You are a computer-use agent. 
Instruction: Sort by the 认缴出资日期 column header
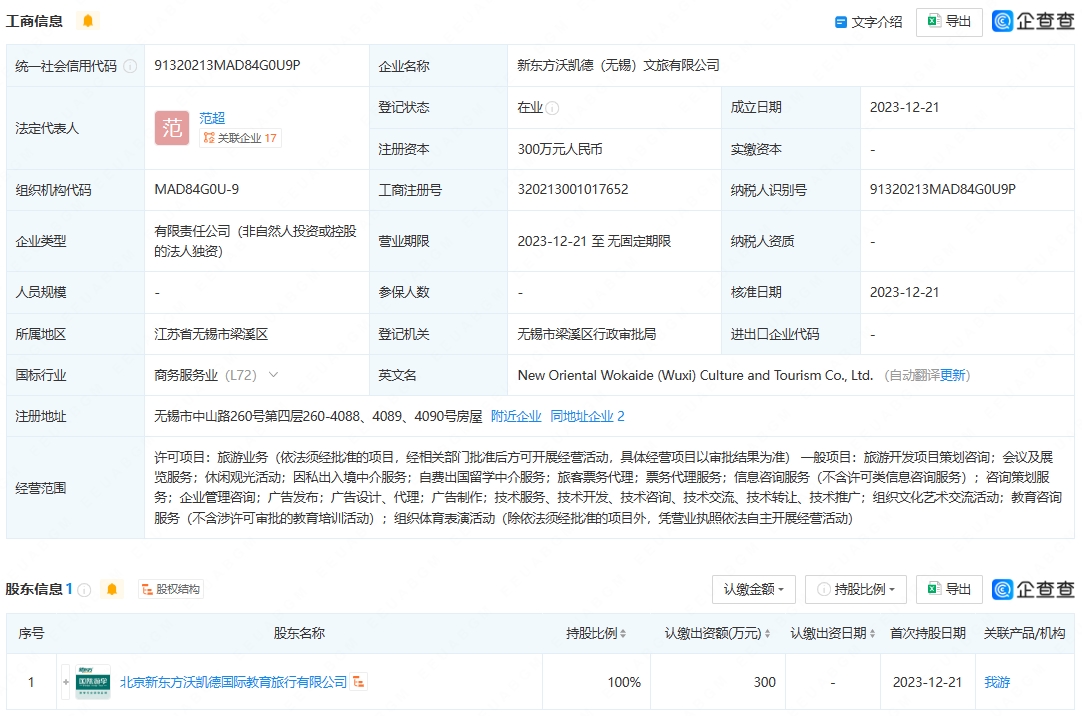832,633
